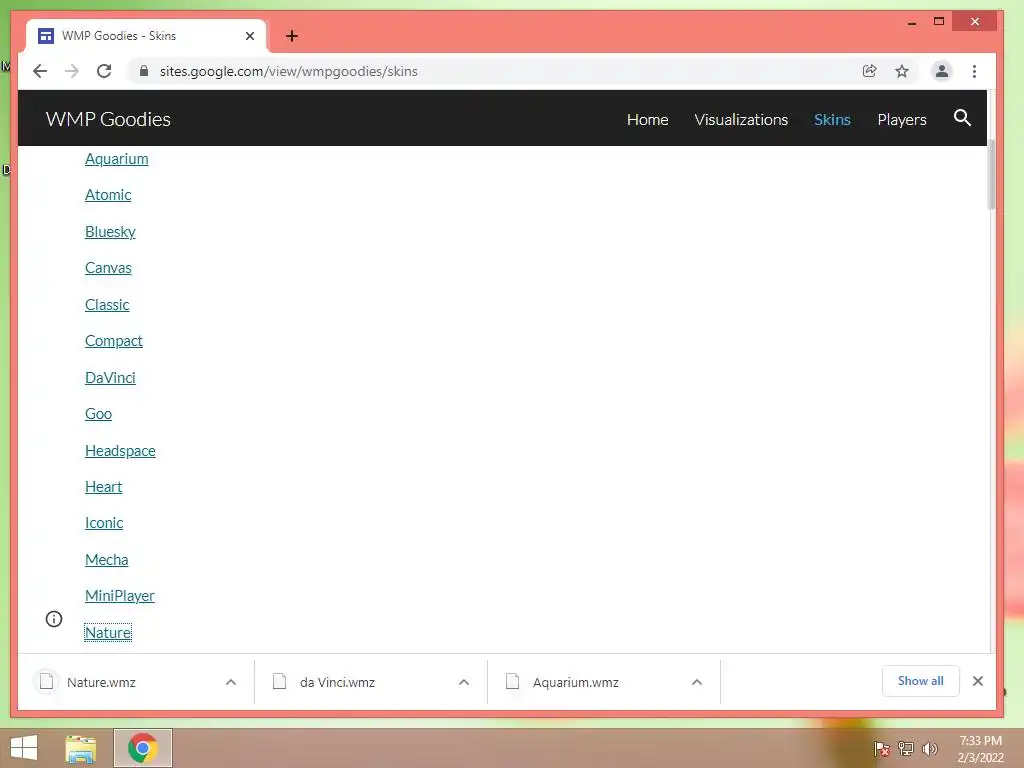Open the Aquarium.wmz file icon

[x=513, y=682]
